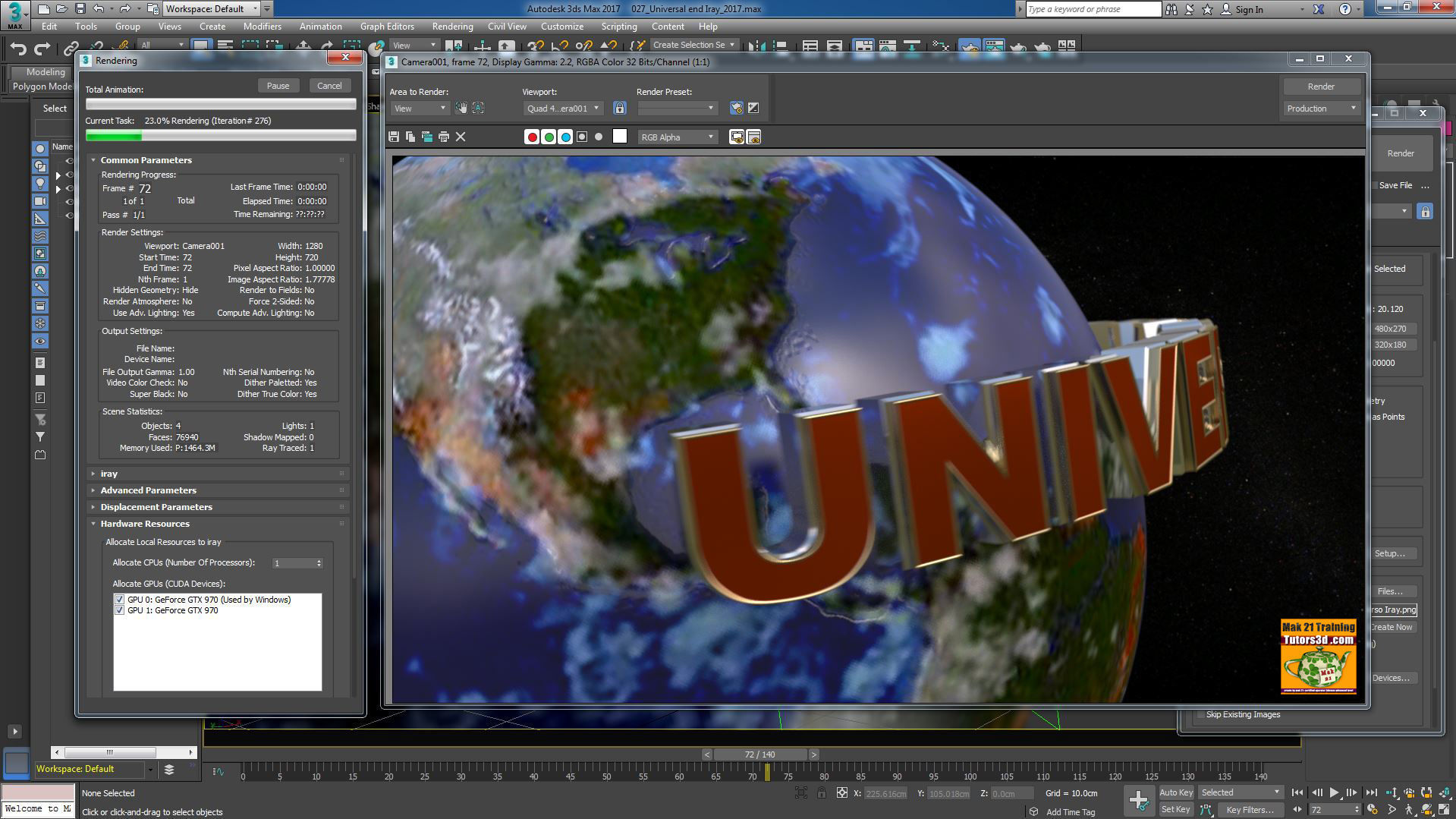Click the Redo arrow in main toolbar
The width and height of the screenshot is (1456, 819).
[42, 48]
